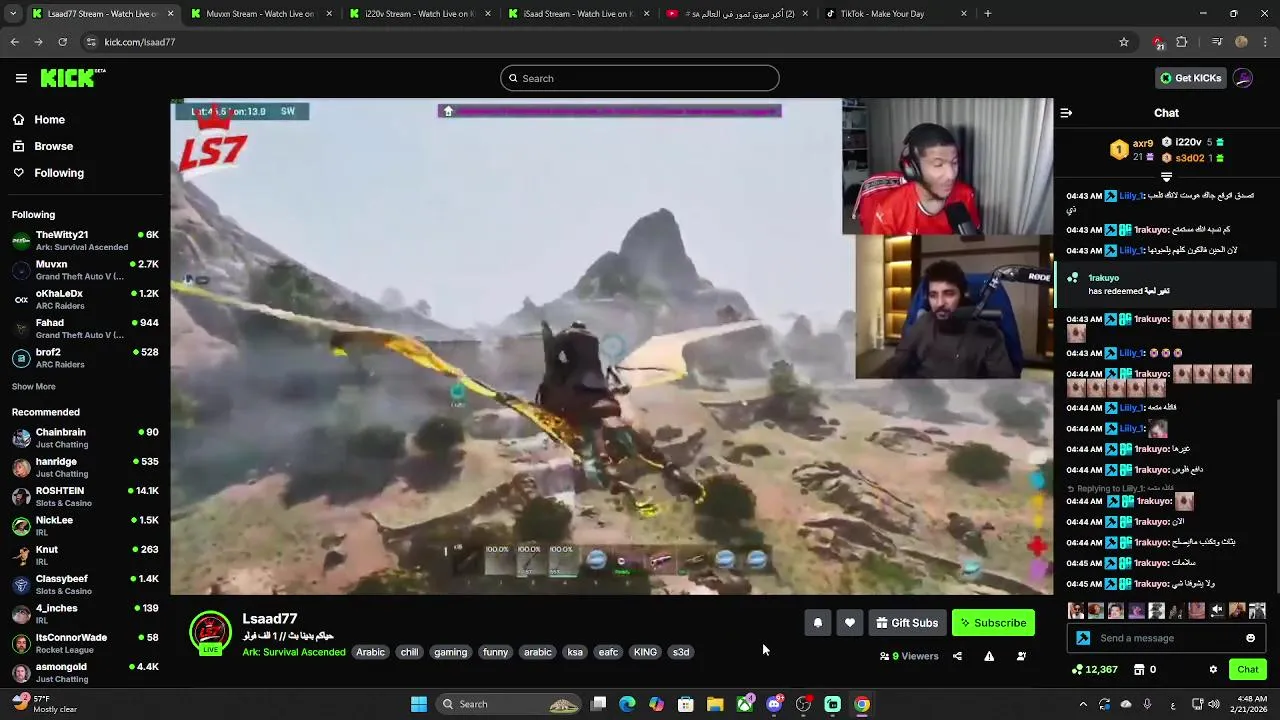This screenshot has width=1280, height=720.
Task: Open TheWitty21 channel from Following
Action: (x=85, y=241)
